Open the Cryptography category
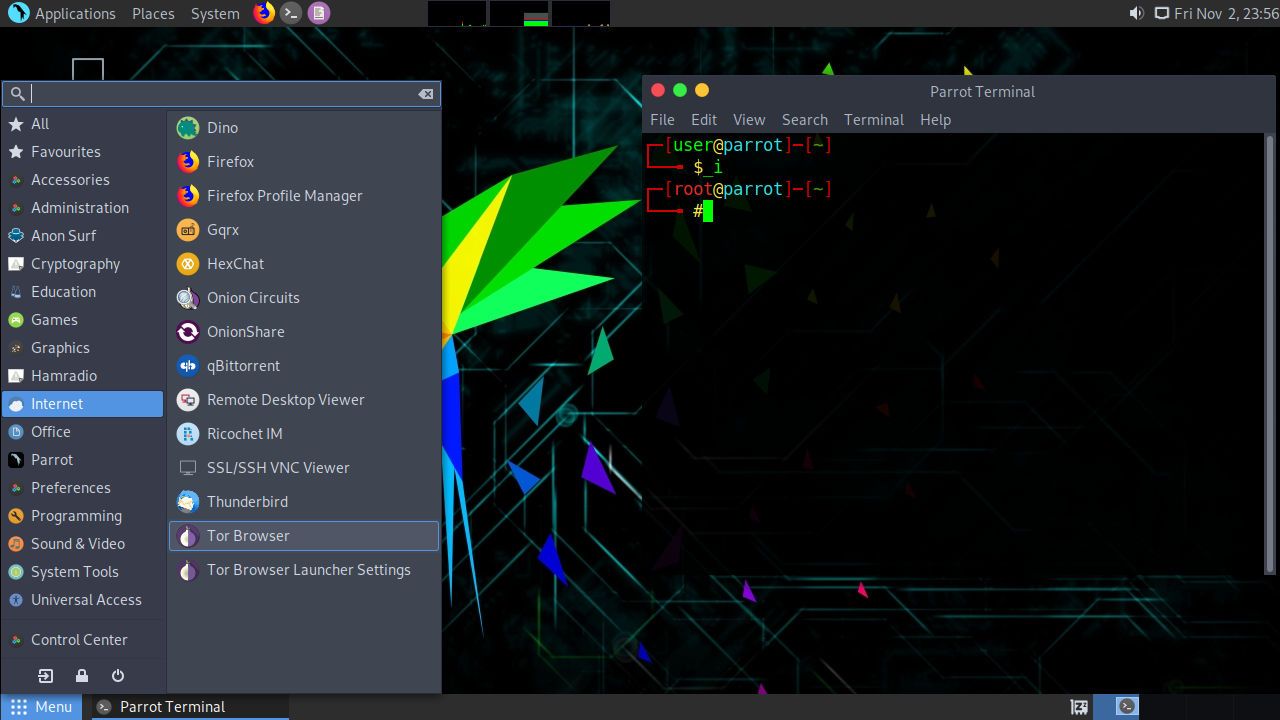 83,263
